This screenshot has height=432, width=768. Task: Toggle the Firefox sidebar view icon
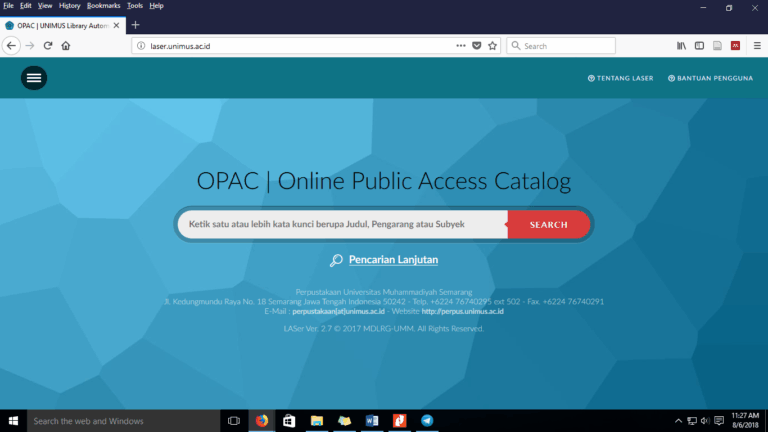coord(699,46)
